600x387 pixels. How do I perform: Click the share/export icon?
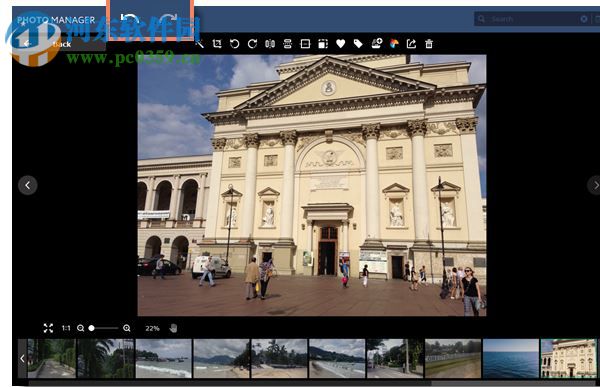pyautogui.click(x=411, y=44)
